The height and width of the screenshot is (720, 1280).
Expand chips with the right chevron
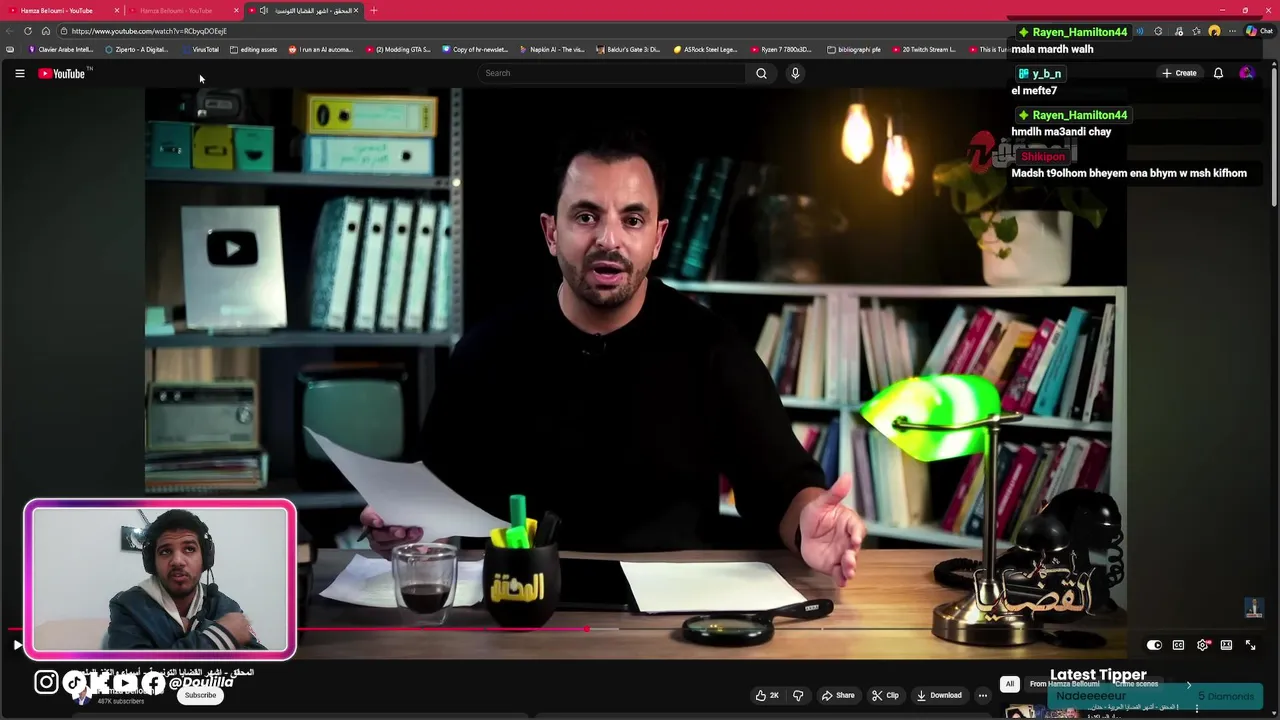pos(1189,684)
